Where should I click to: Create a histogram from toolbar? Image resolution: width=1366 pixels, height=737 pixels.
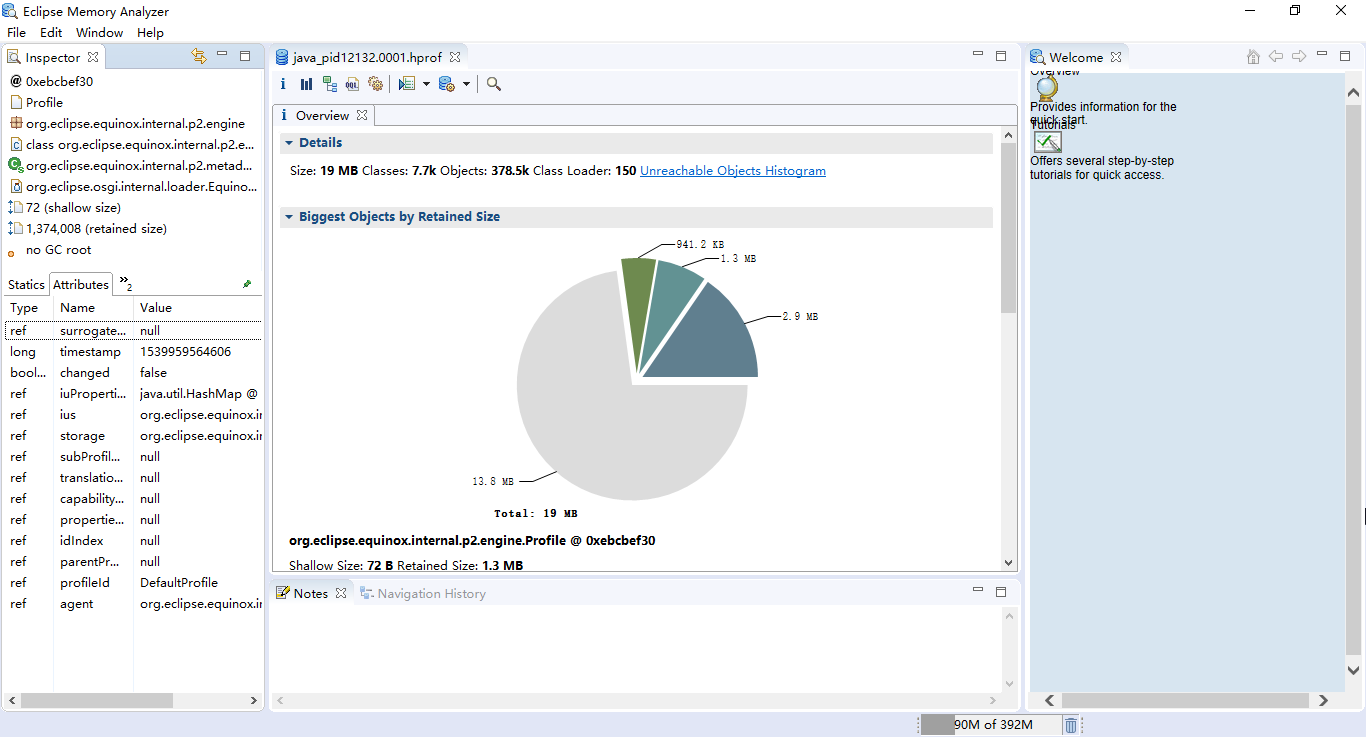306,84
